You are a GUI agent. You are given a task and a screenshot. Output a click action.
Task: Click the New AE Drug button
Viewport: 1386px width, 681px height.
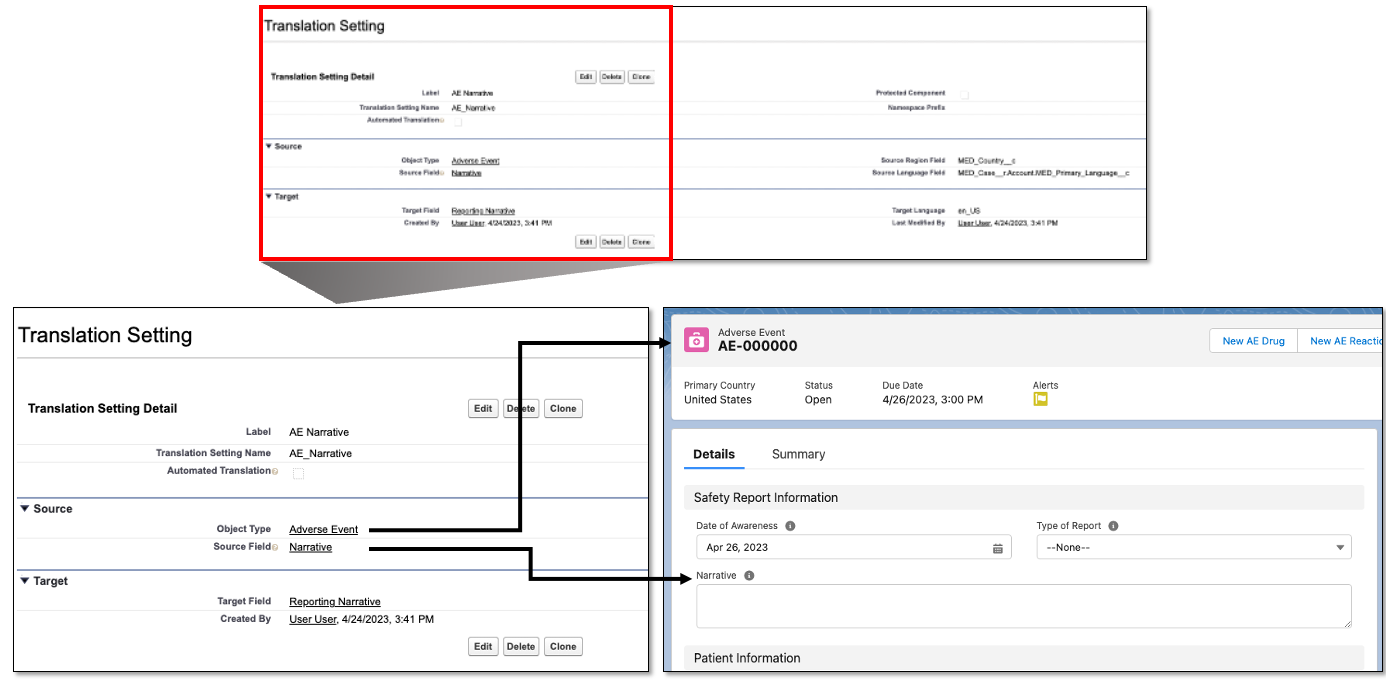(1253, 341)
